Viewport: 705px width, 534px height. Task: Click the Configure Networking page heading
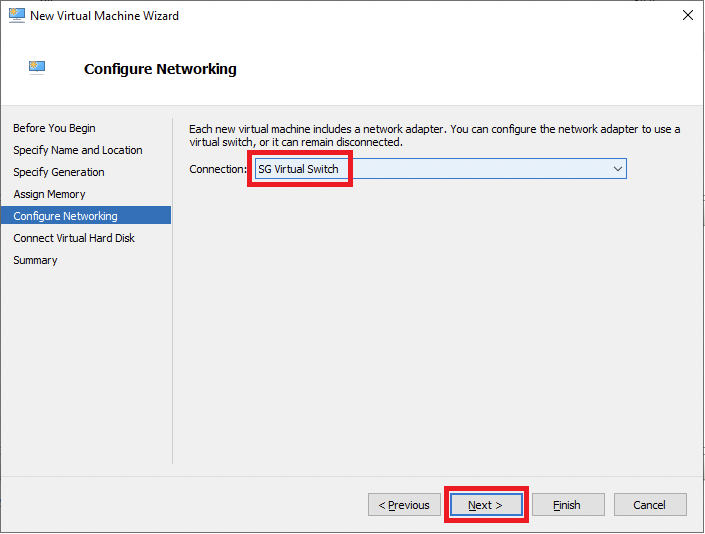click(160, 69)
